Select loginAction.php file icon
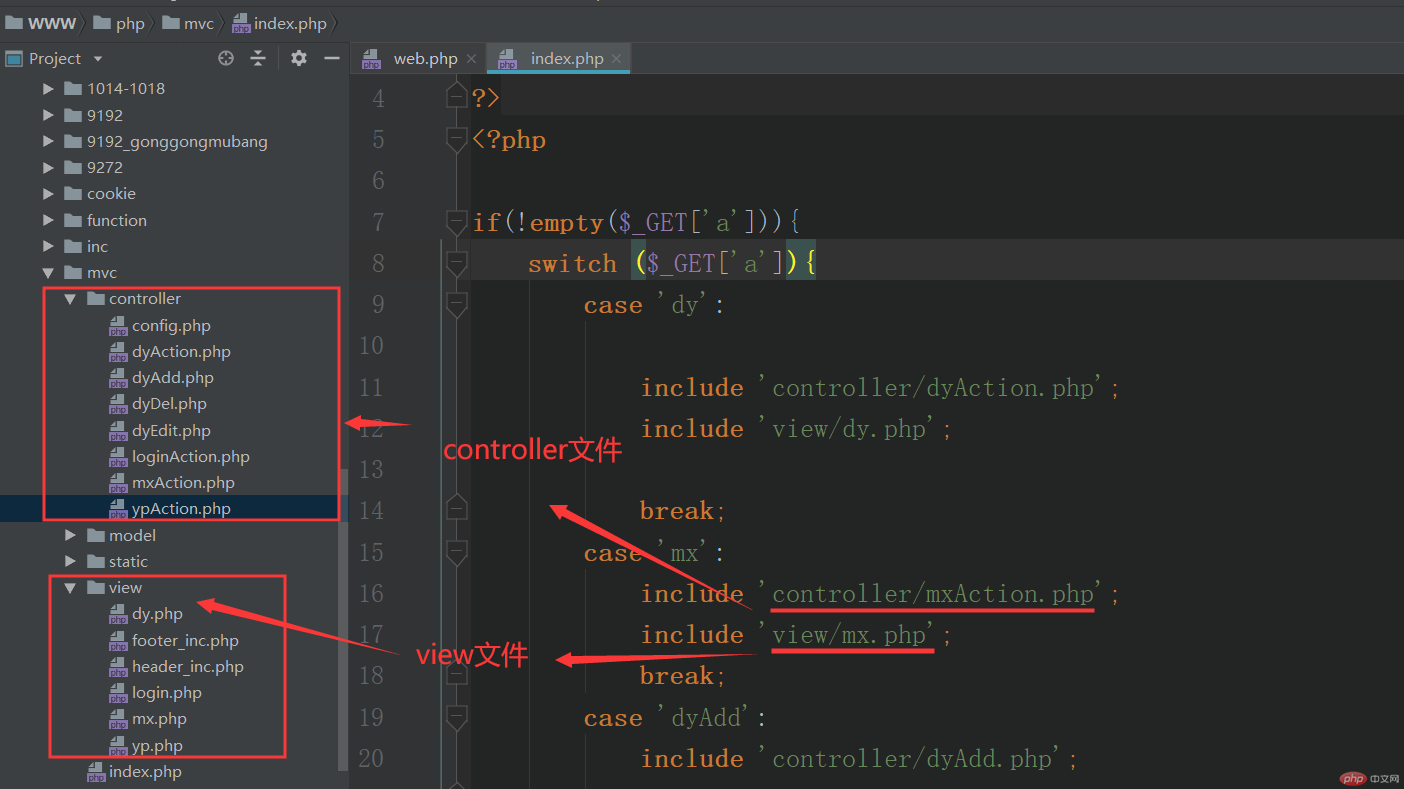Image resolution: width=1404 pixels, height=789 pixels. (x=118, y=457)
